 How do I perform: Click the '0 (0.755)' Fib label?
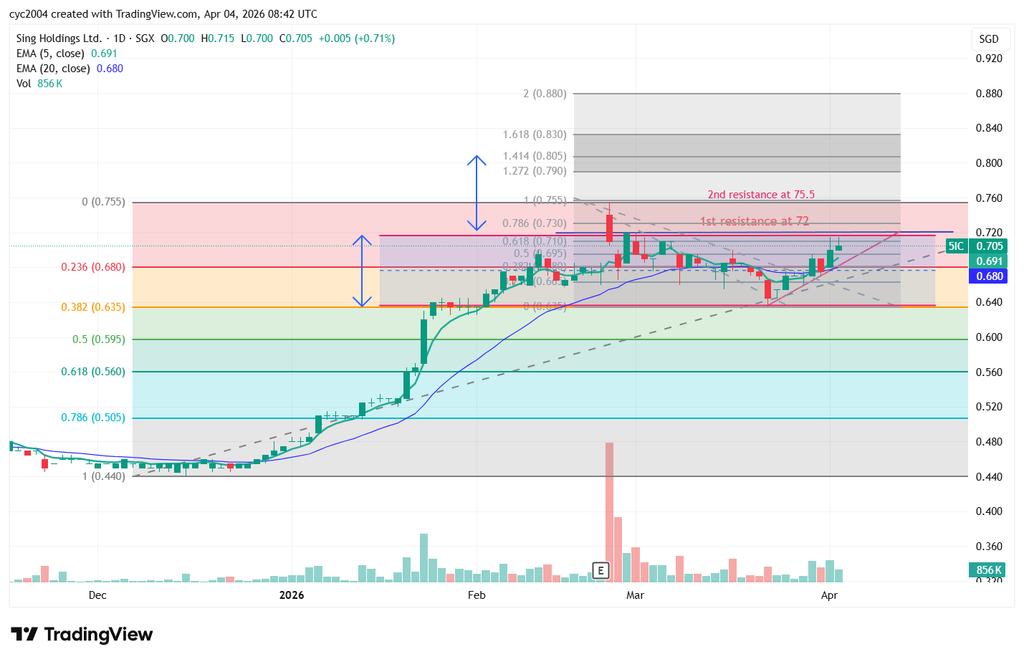103,202
